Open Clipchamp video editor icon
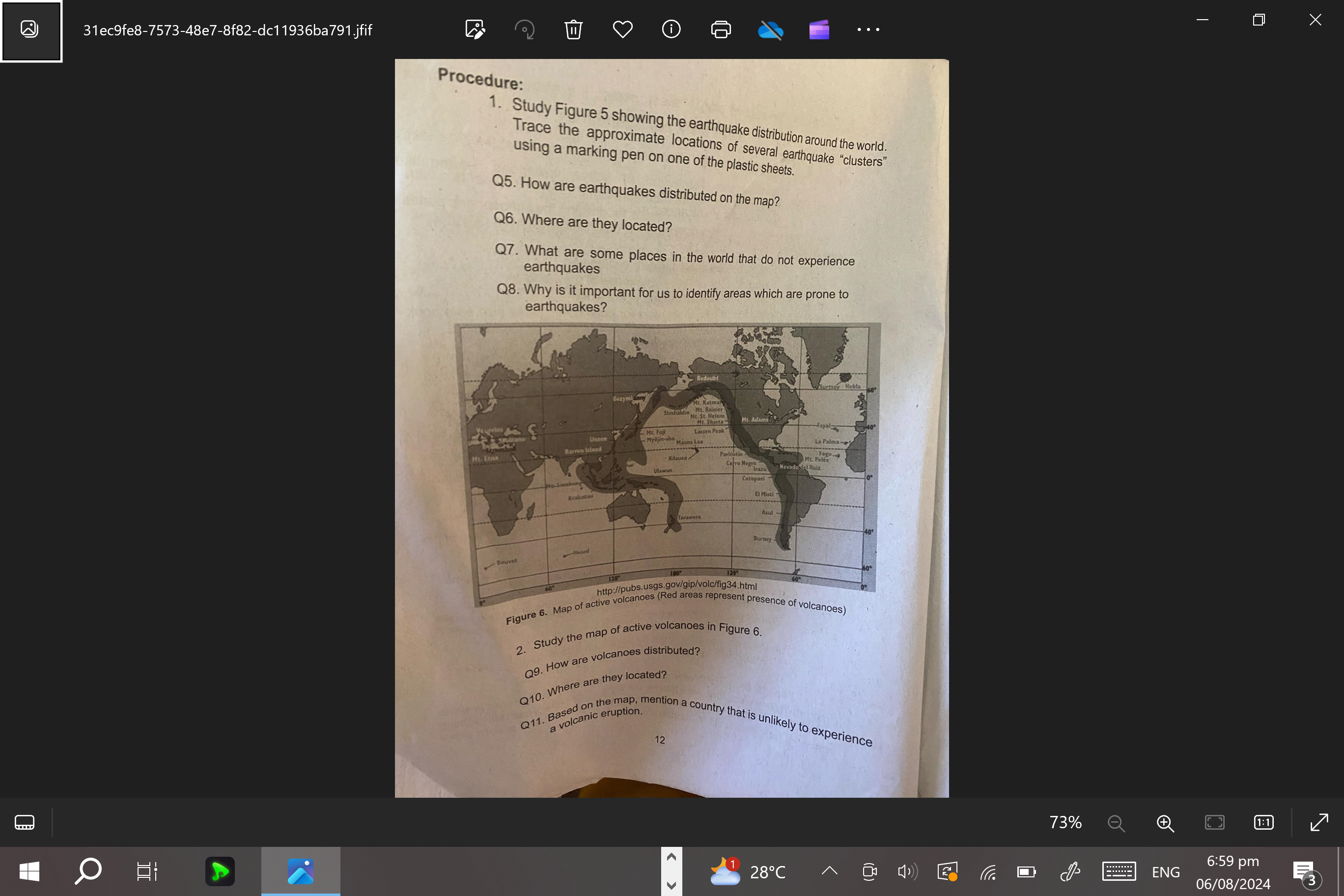The width and height of the screenshot is (1344, 896). click(819, 29)
